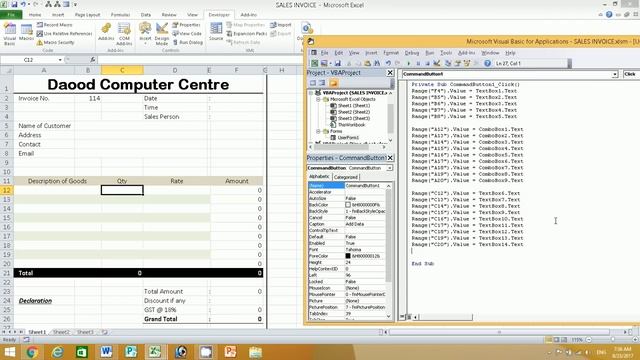Screen dimensions: 640x360
Task: Click Expansion Packs in XML group
Action: [x=247, y=33]
